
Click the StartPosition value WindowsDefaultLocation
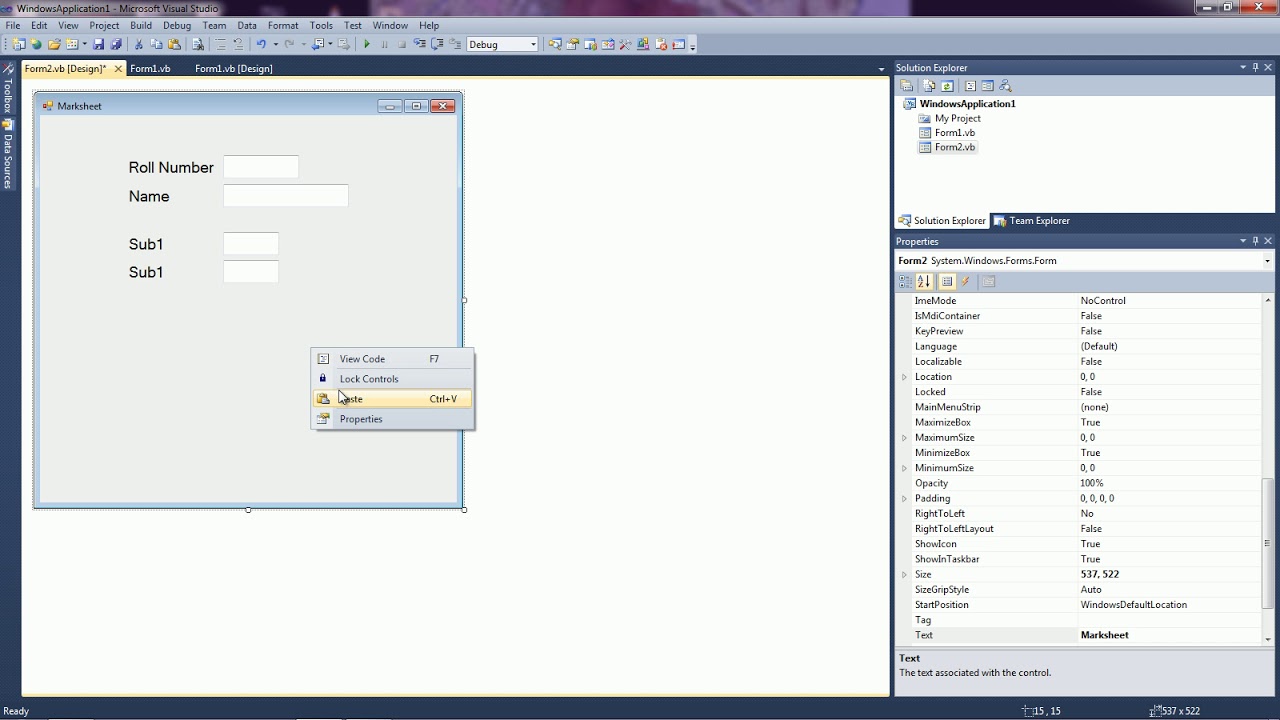[1169, 605]
